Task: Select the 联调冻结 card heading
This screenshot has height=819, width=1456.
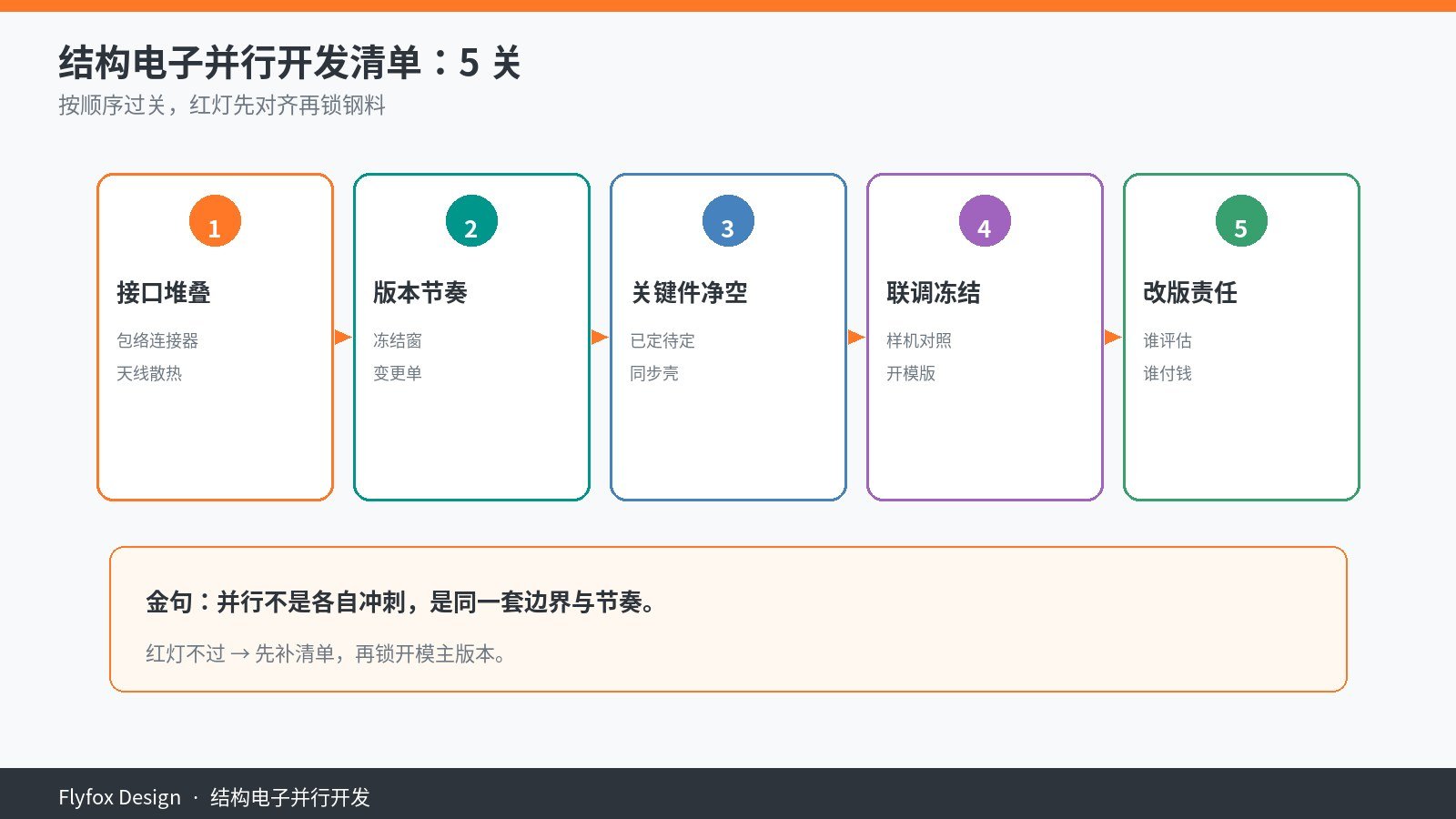Action: pyautogui.click(x=934, y=293)
